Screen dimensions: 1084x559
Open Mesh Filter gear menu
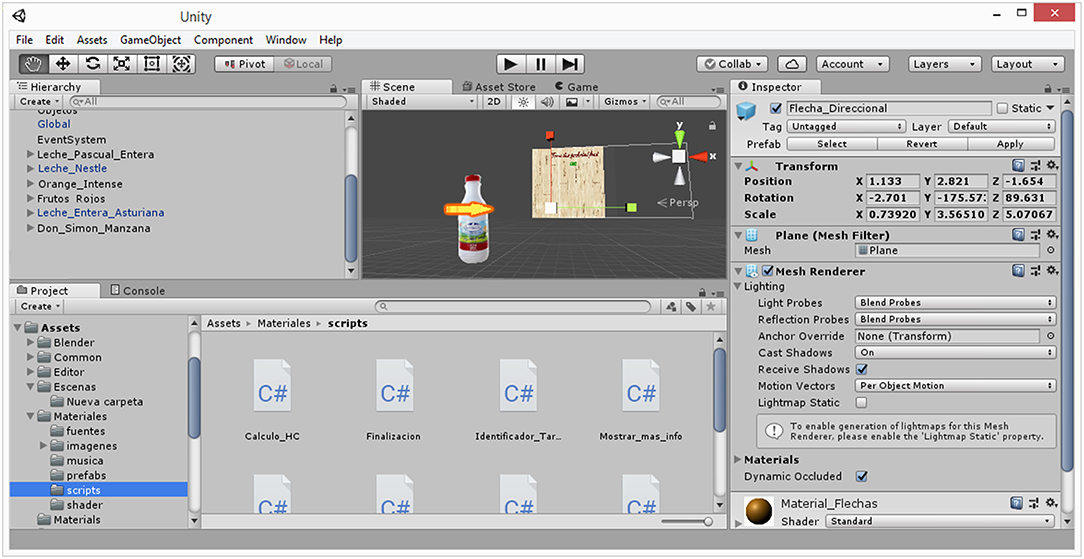coord(1052,236)
